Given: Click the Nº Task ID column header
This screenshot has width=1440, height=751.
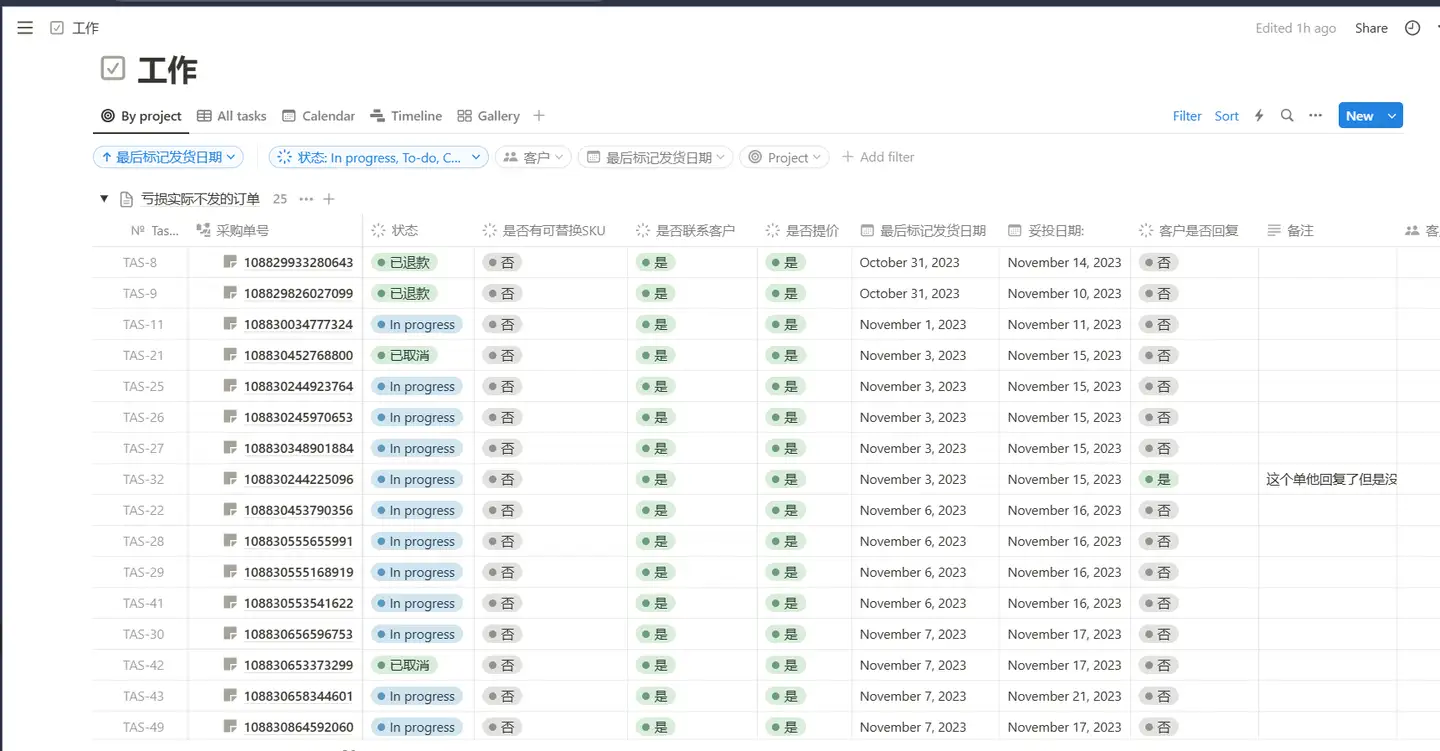Looking at the screenshot, I should (155, 231).
